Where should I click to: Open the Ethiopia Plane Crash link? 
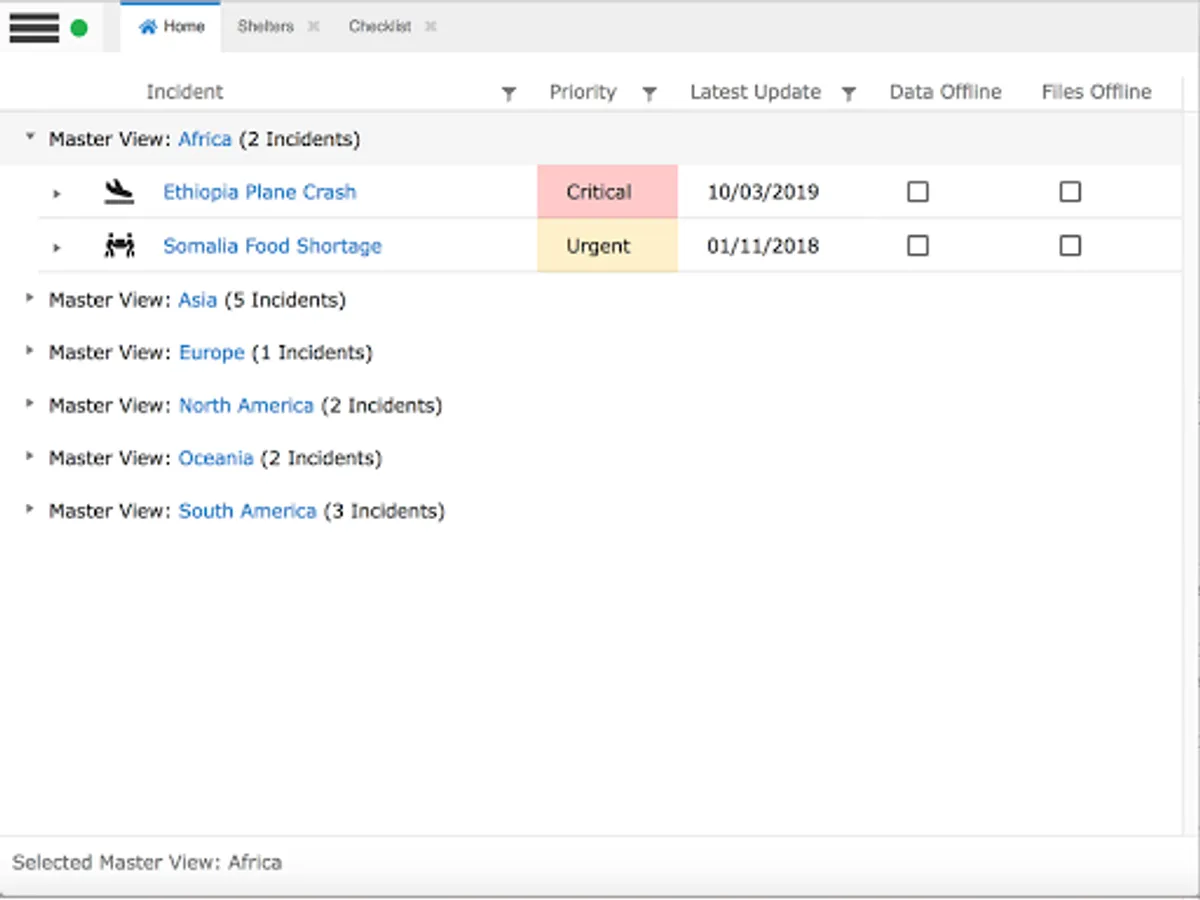pos(260,192)
